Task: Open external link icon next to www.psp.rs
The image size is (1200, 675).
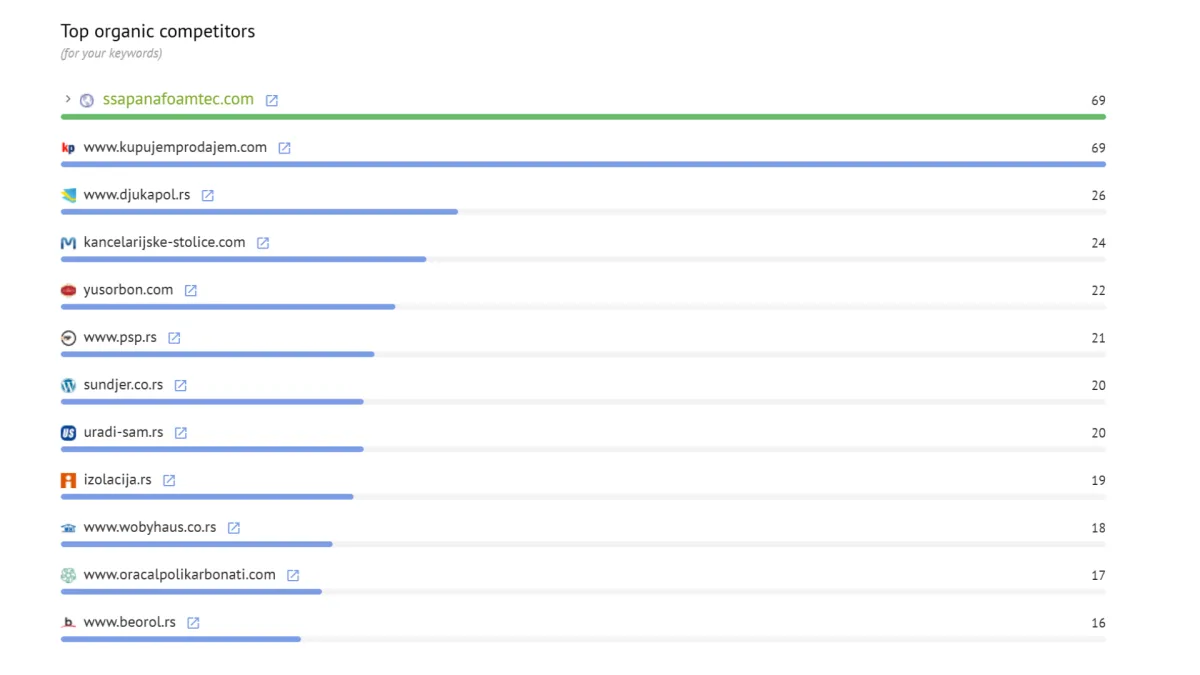Action: coord(174,338)
